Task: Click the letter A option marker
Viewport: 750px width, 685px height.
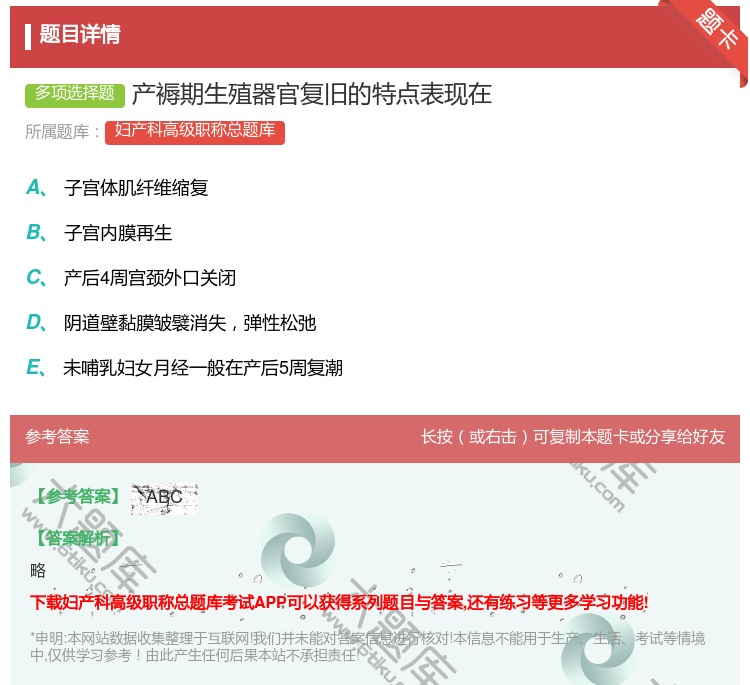Action: click(37, 188)
